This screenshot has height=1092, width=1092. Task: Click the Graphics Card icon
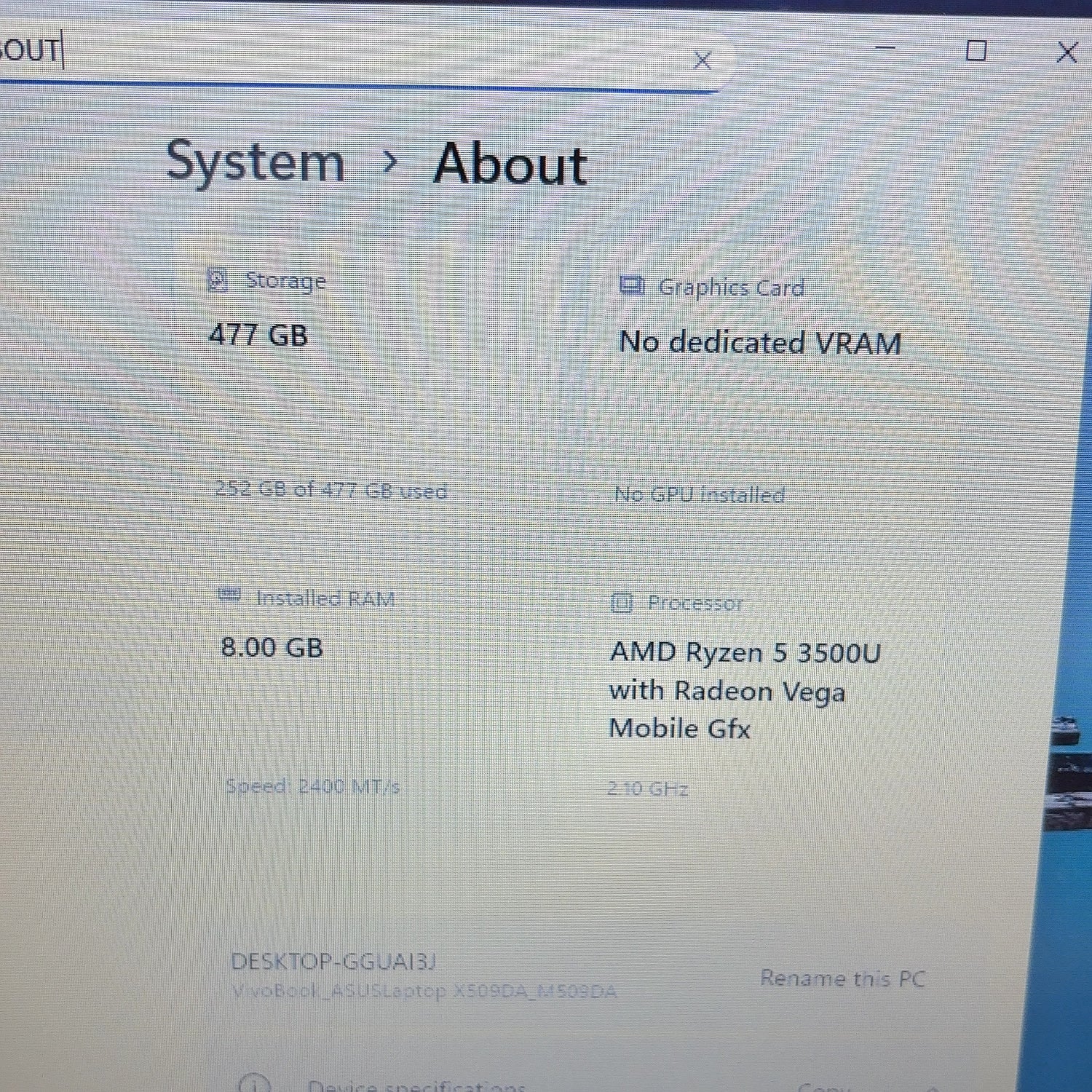pyautogui.click(x=631, y=285)
